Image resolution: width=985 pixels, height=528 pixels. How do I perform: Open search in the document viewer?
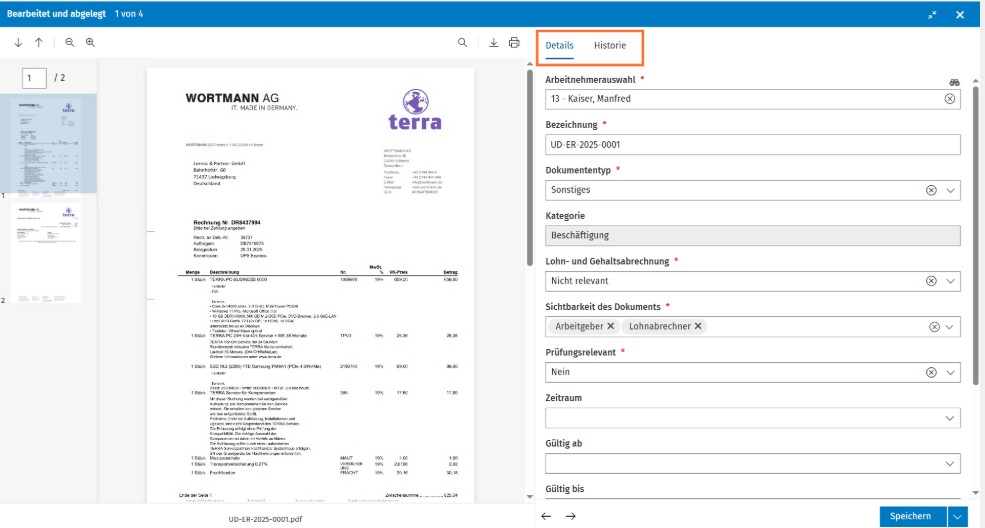pyautogui.click(x=462, y=43)
